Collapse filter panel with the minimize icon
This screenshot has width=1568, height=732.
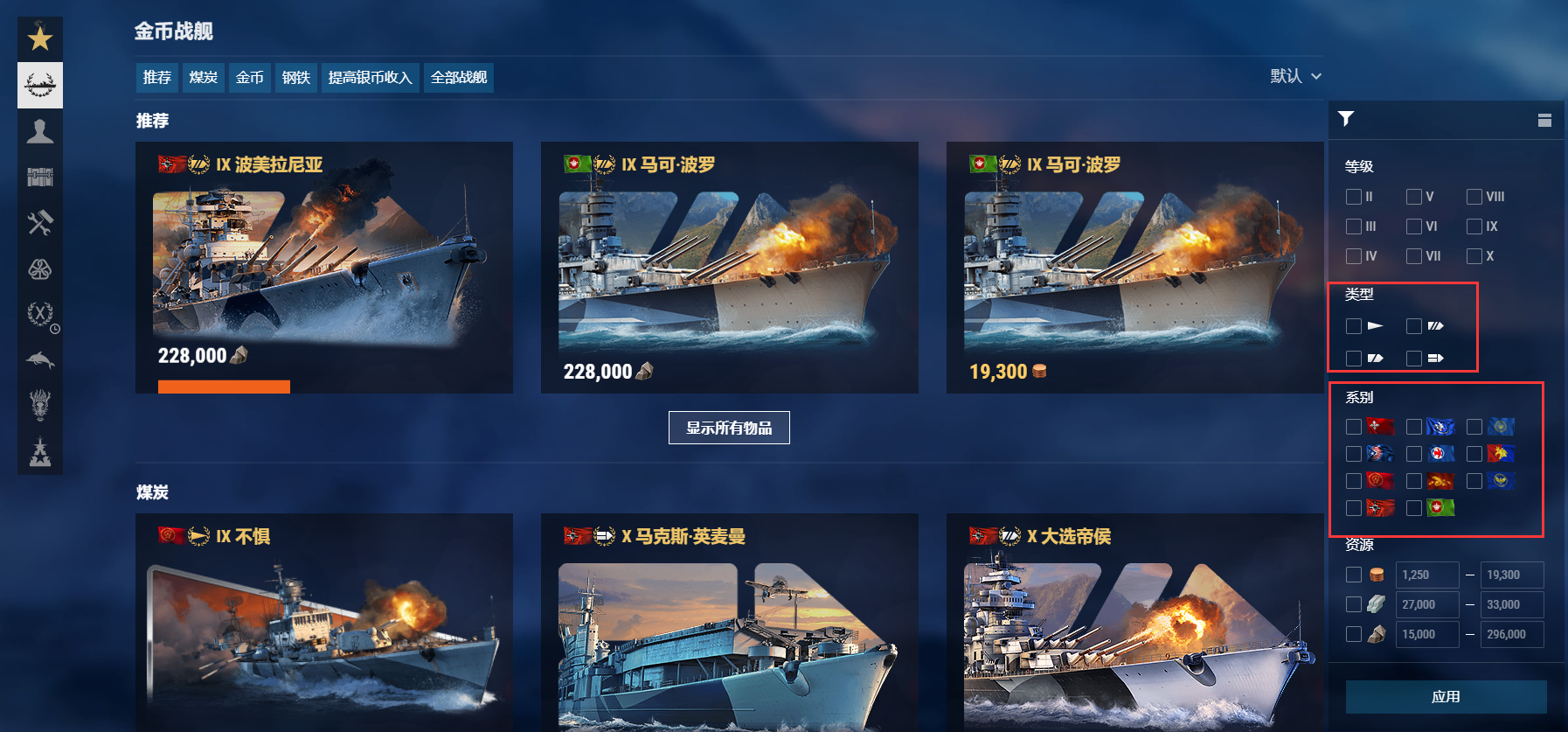tap(1544, 120)
